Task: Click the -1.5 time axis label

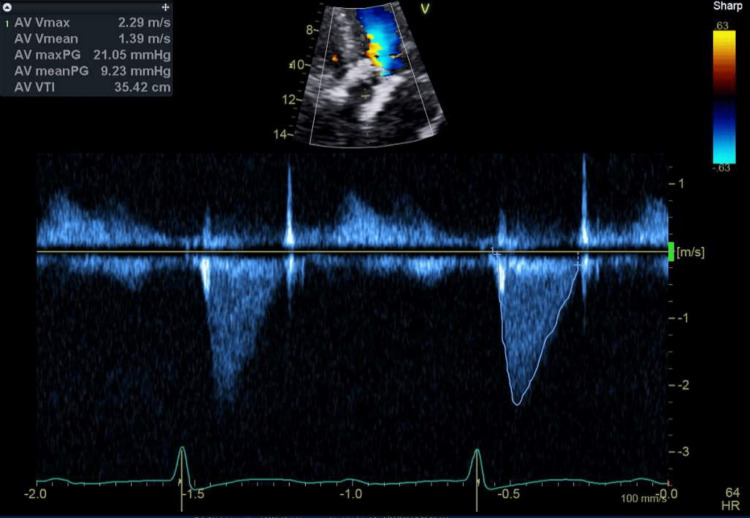Action: (x=193, y=494)
